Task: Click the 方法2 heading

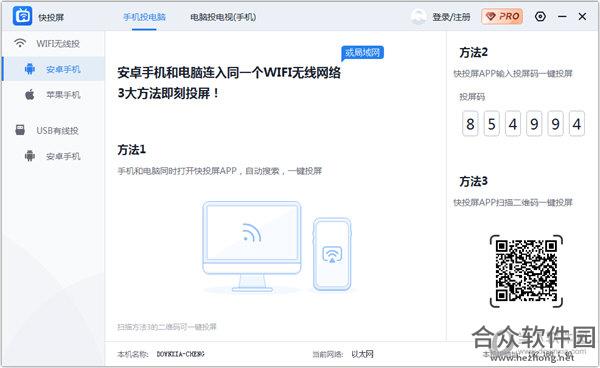Action: pos(474,52)
